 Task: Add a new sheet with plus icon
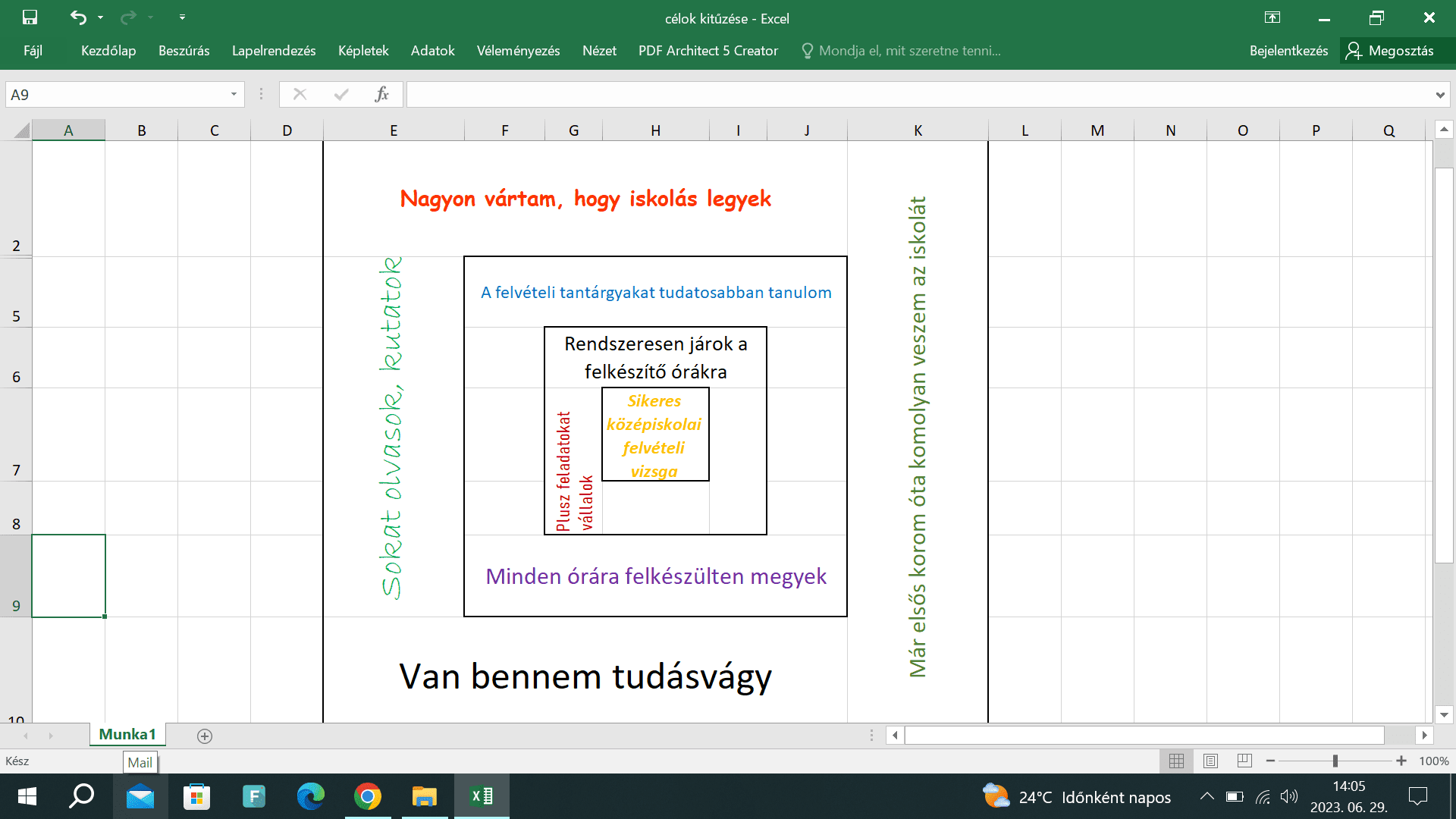click(x=204, y=736)
